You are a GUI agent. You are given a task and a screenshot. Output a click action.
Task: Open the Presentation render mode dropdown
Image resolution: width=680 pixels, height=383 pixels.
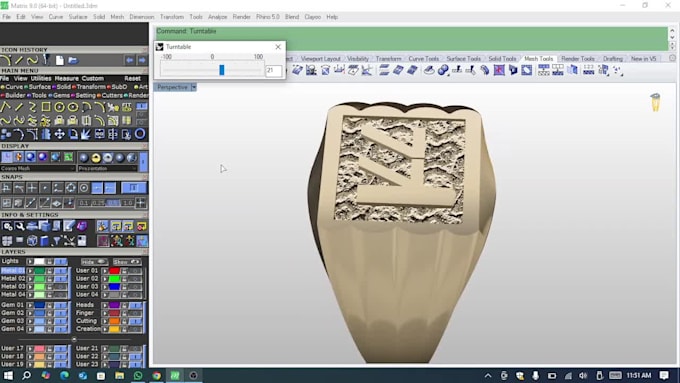[x=108, y=168]
